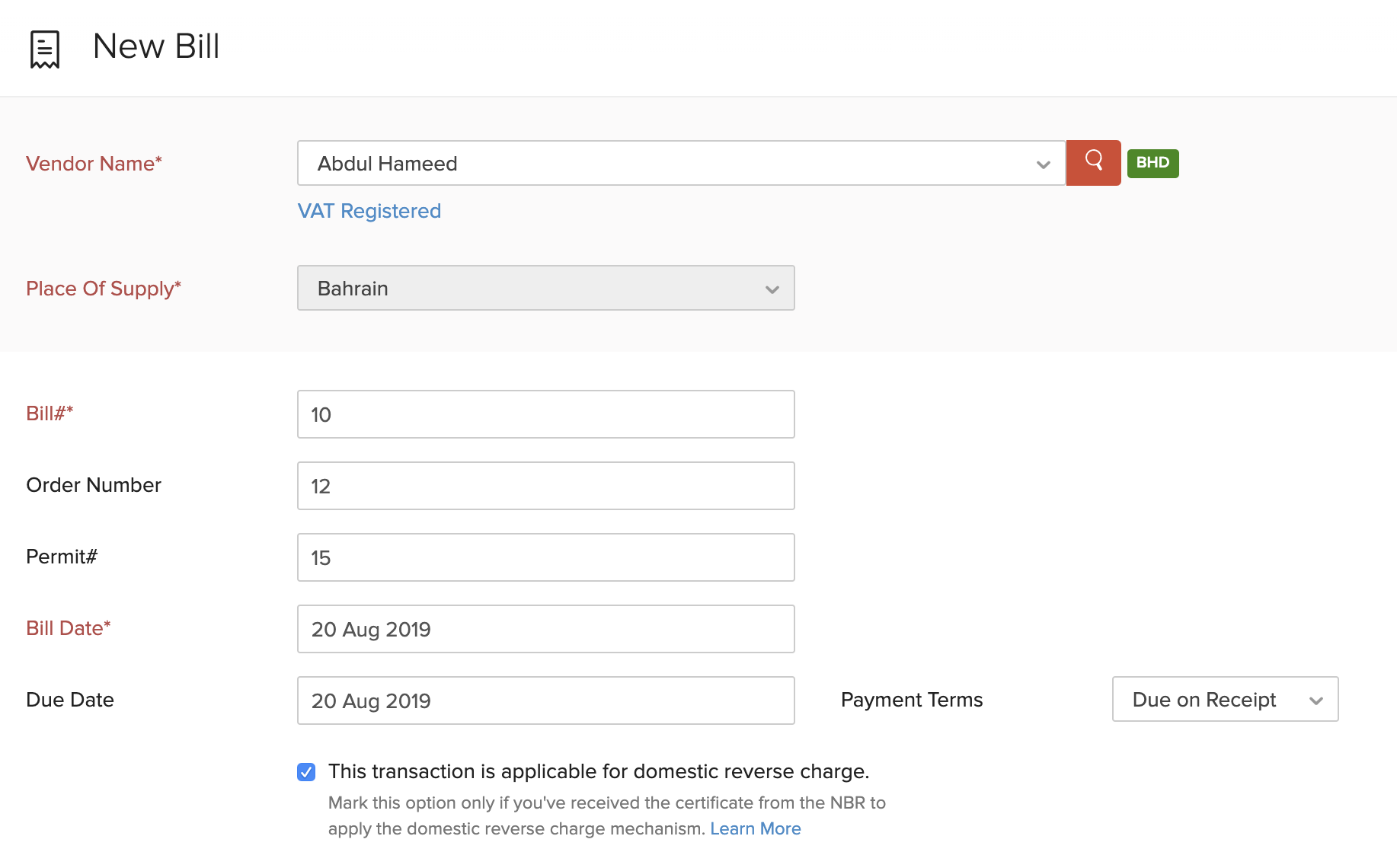
Task: Click the domestic reverse charge label text
Action: coord(598,771)
